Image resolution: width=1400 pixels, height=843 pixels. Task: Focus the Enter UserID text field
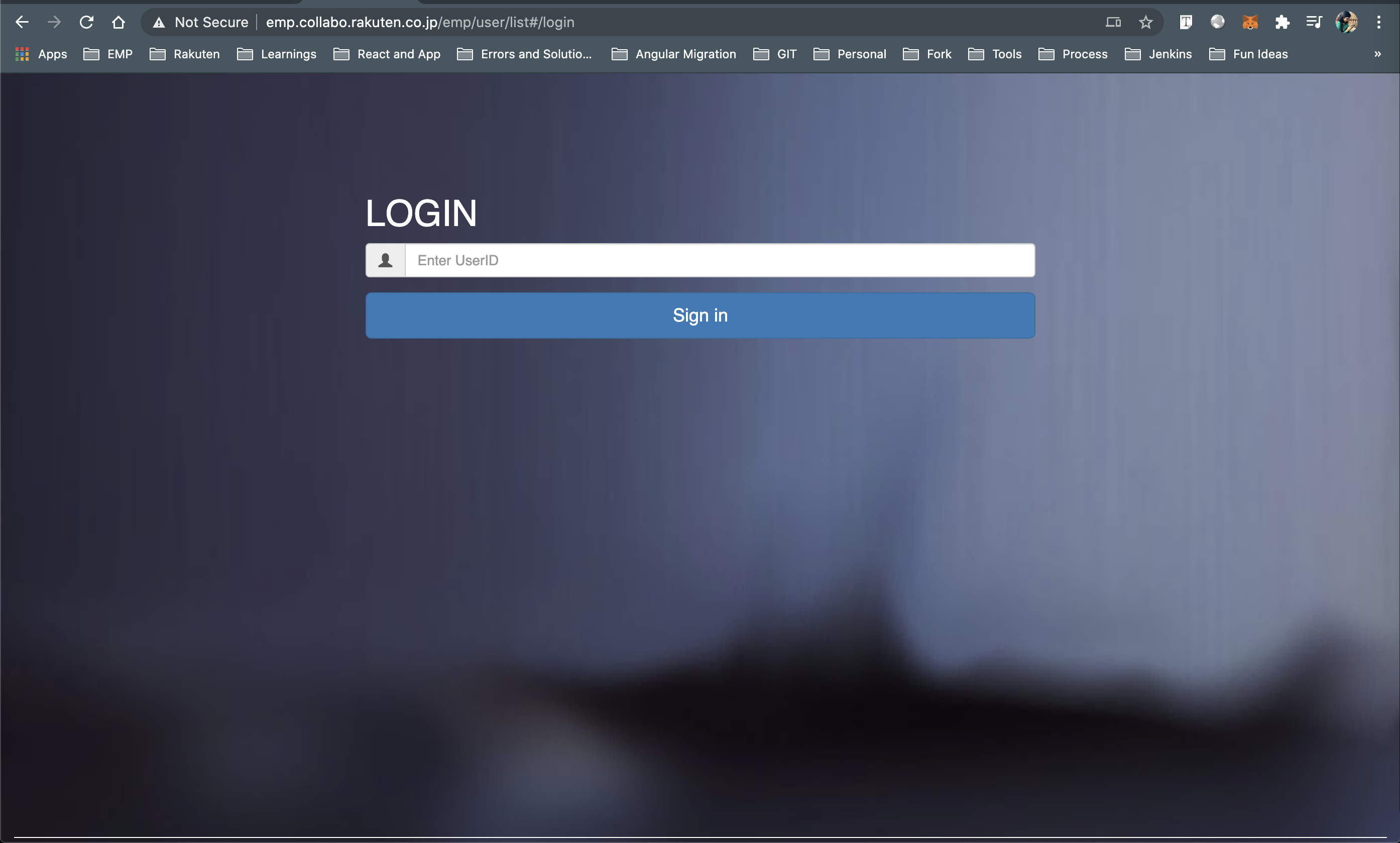click(x=719, y=260)
